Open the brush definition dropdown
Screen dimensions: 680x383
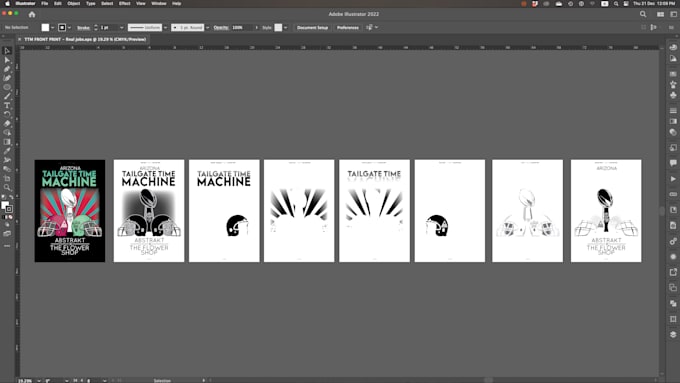pos(207,27)
